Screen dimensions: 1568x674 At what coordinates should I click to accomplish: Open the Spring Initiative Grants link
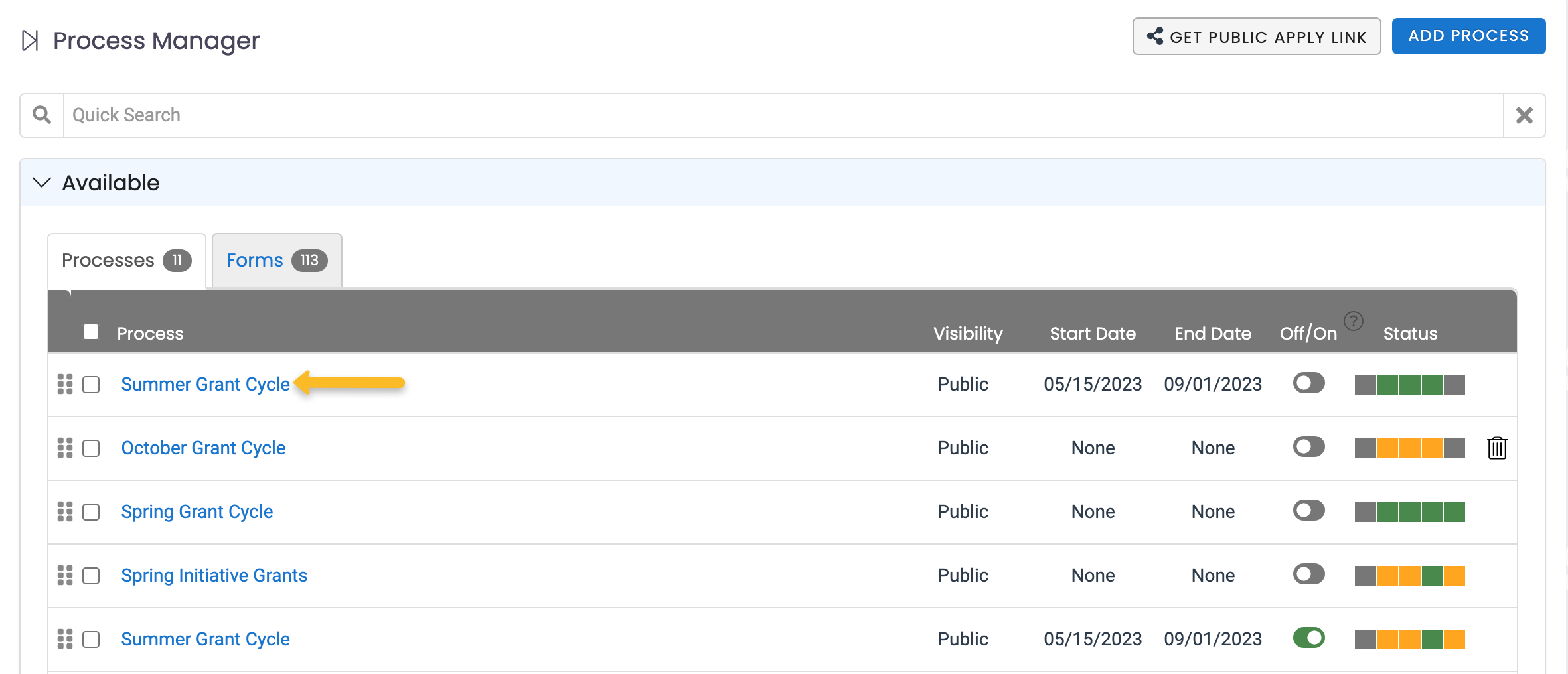tap(214, 575)
